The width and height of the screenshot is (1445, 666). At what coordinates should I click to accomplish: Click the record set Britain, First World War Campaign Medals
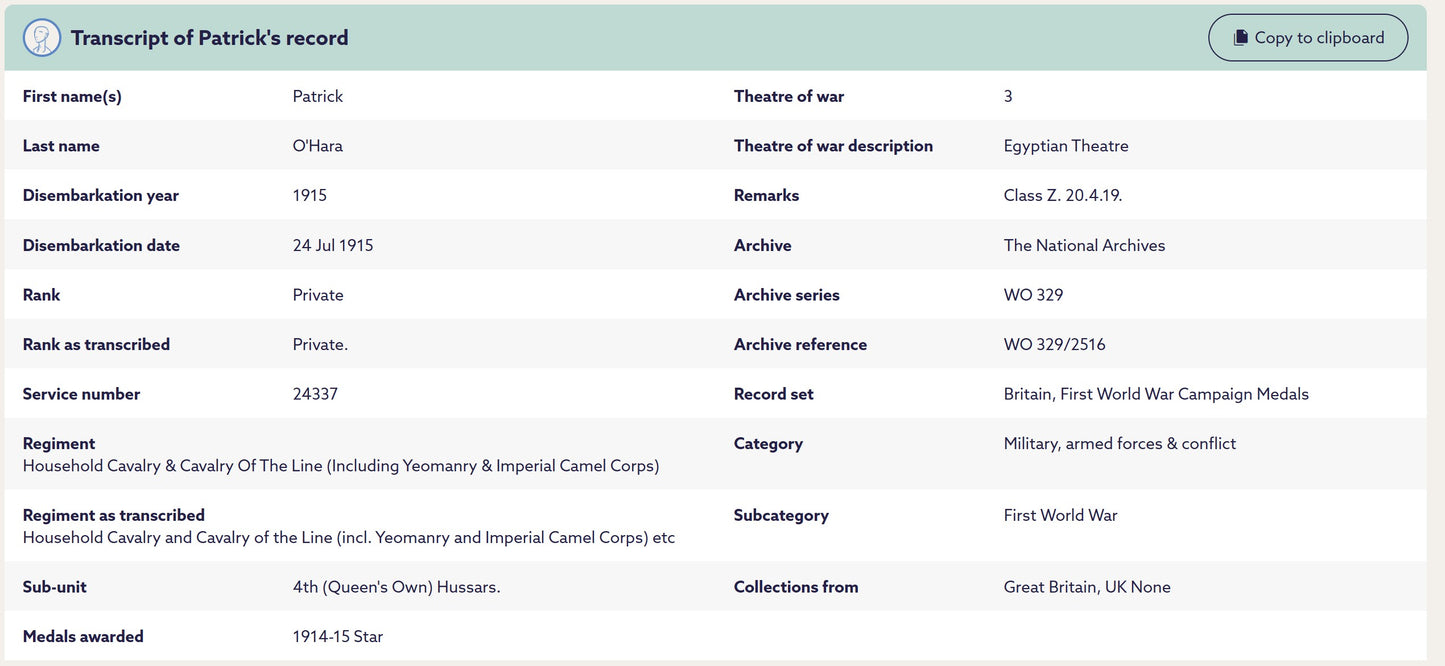[x=1156, y=394]
